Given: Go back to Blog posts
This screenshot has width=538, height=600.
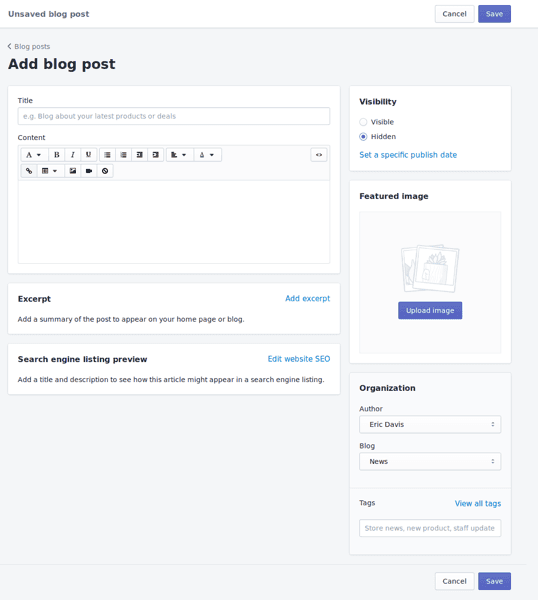Looking at the screenshot, I should 29,46.
